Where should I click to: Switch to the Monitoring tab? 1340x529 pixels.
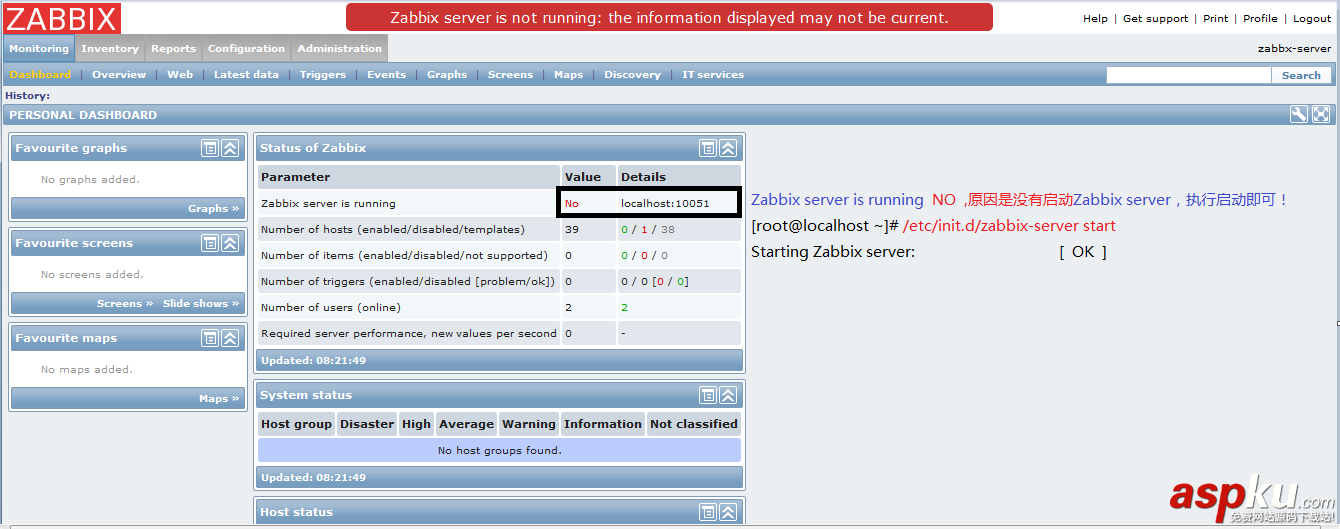(39, 48)
